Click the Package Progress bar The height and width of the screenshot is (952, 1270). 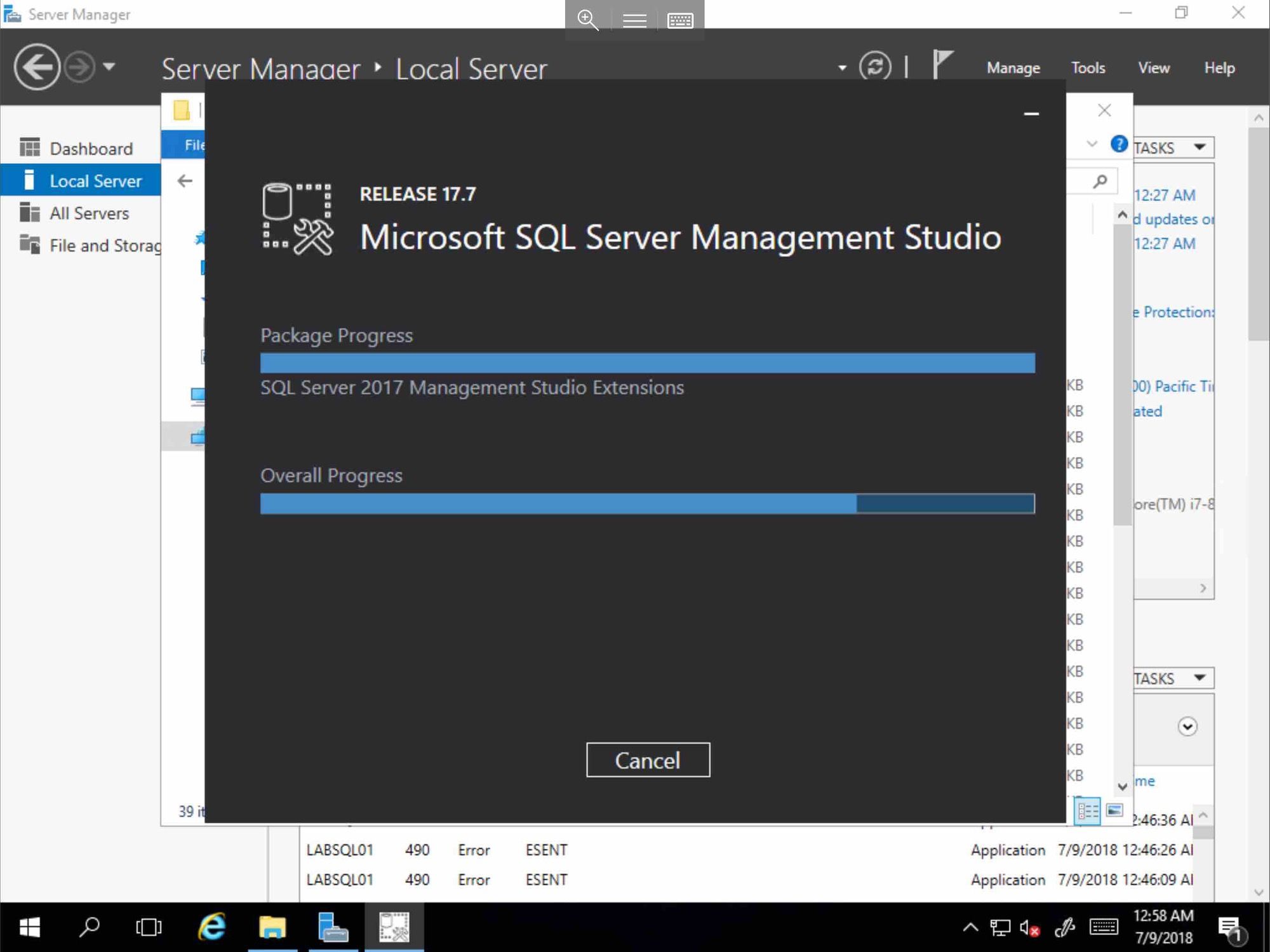[647, 363]
